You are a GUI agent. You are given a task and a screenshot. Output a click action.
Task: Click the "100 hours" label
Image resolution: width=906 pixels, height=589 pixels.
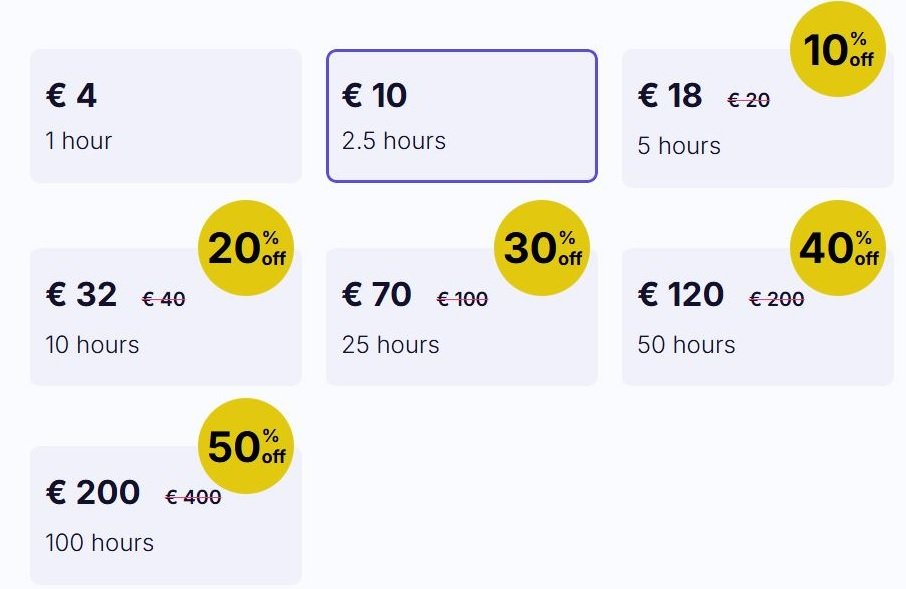coord(100,543)
